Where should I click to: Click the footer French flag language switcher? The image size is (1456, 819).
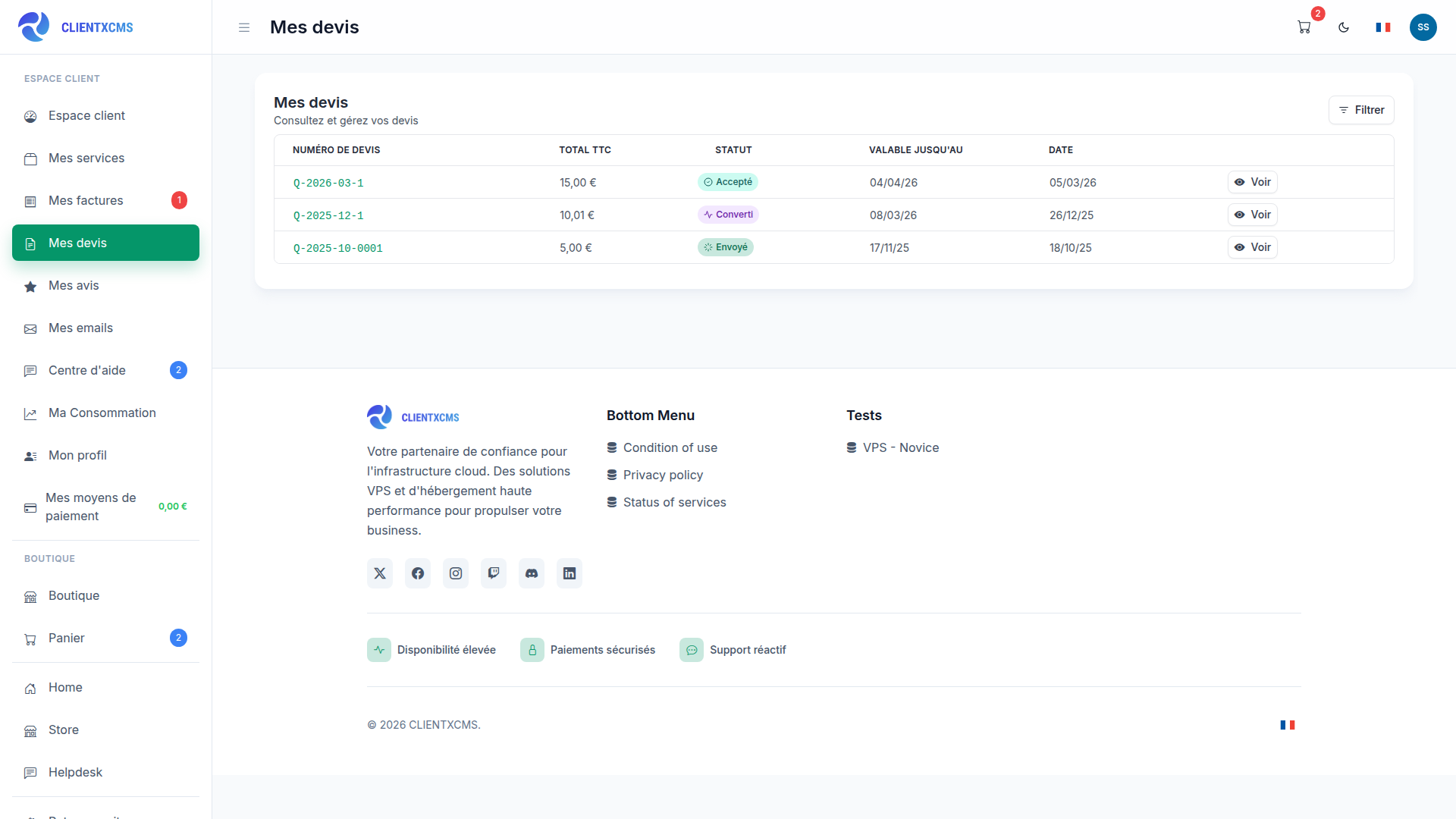pos(1288,725)
